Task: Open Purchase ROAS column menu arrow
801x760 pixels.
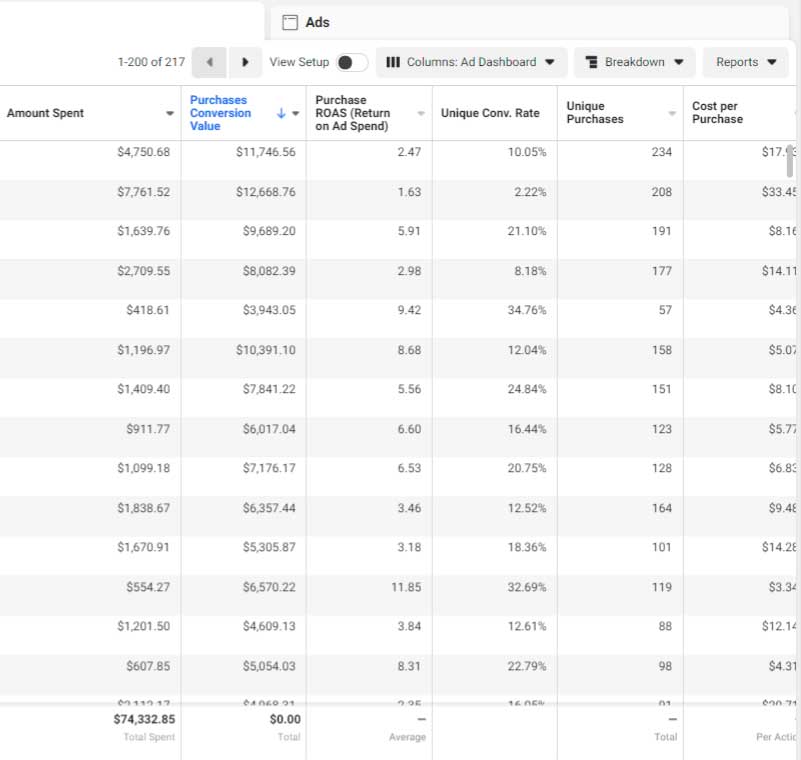Action: [x=421, y=113]
